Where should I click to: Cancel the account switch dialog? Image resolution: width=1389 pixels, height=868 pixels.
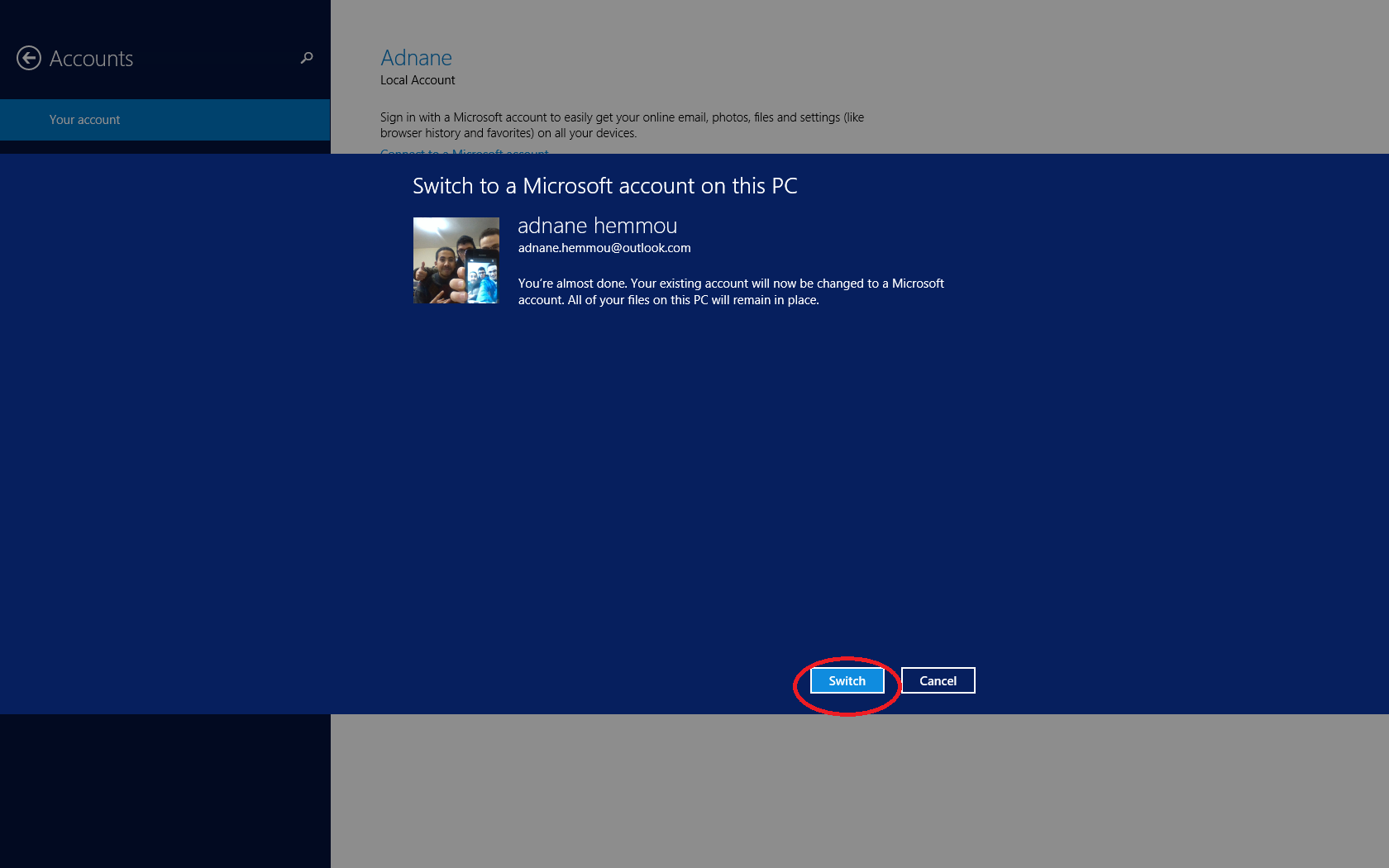coord(938,680)
